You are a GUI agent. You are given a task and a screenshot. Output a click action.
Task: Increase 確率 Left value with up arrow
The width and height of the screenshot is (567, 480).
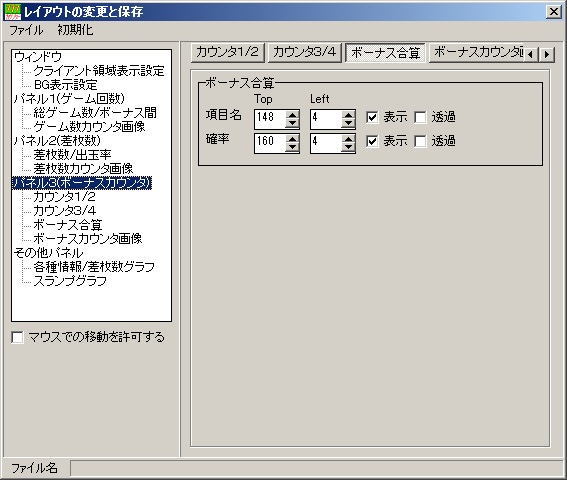(348, 139)
